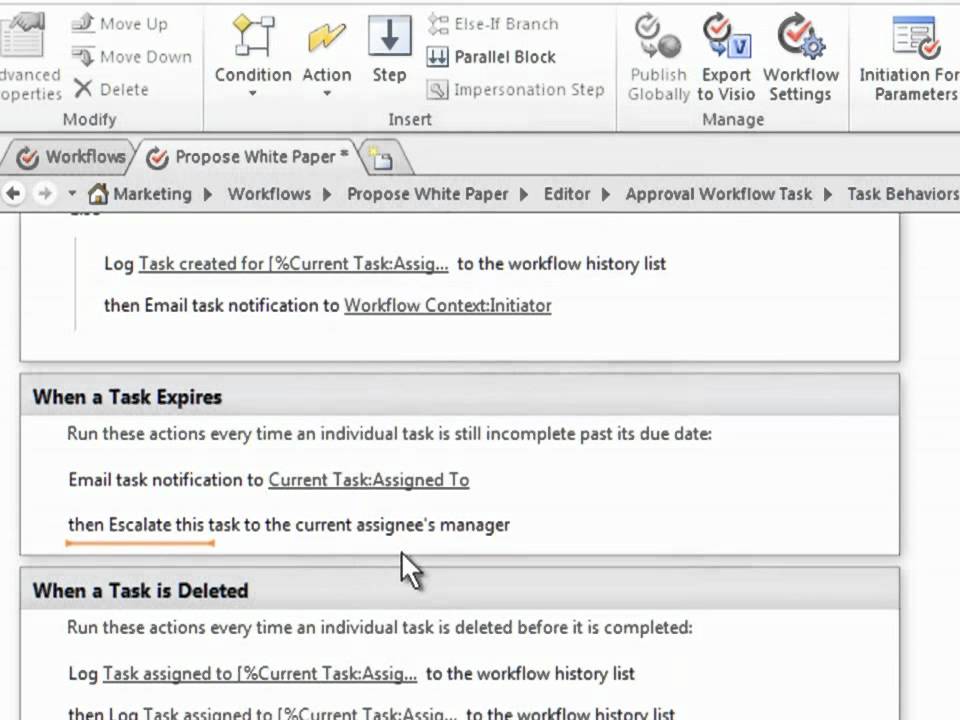
Task: Click the orange insertion line below Escalate
Action: [x=140, y=543]
